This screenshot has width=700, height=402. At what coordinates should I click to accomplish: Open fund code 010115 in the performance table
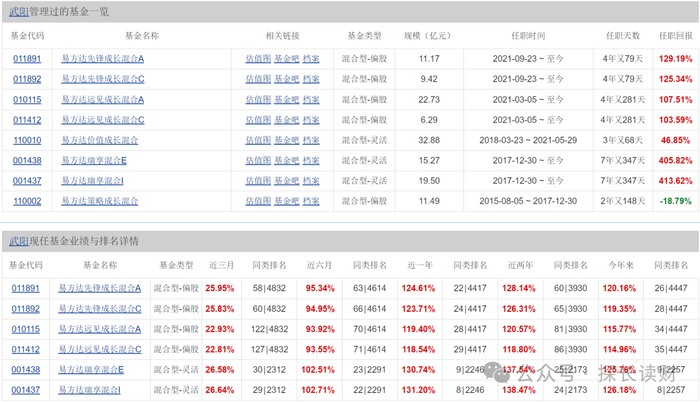pyautogui.click(x=25, y=329)
